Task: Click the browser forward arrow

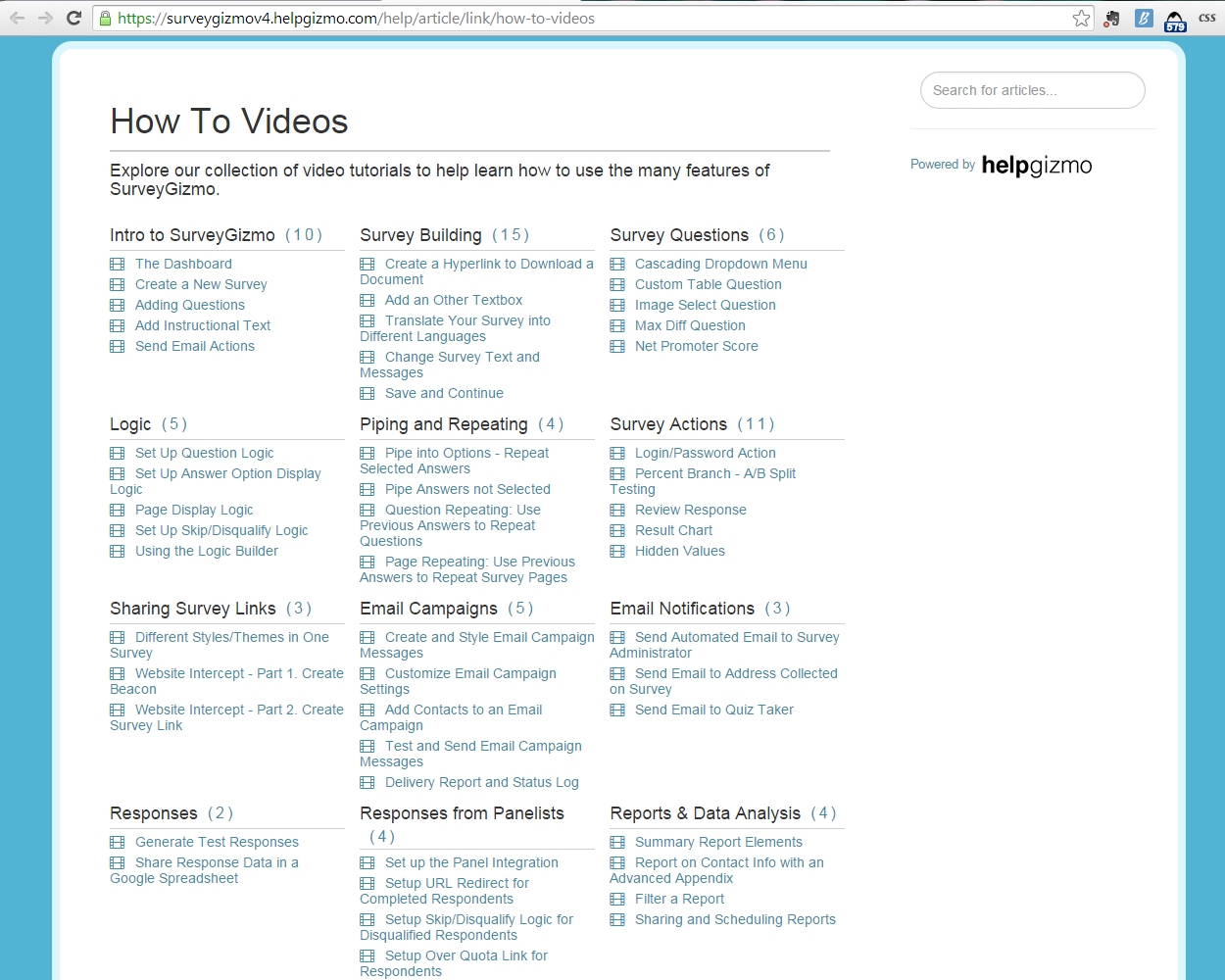Action: click(x=45, y=18)
